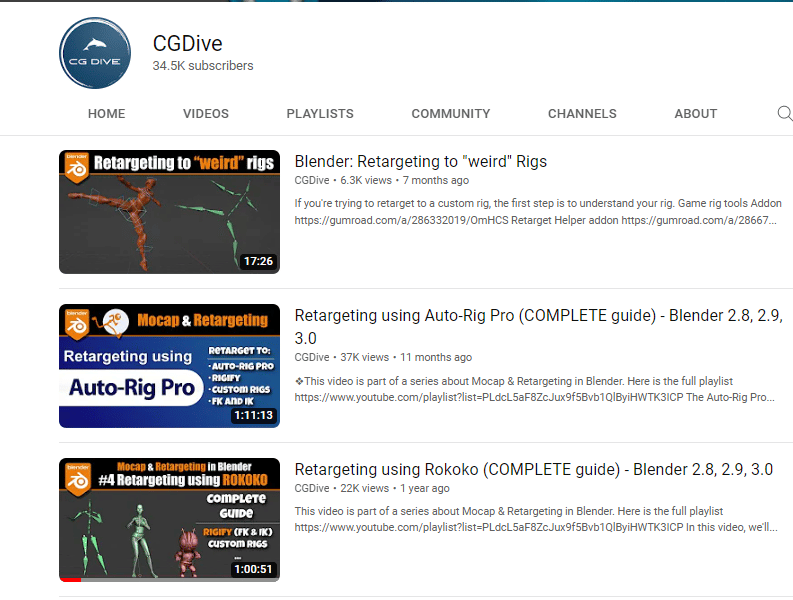Play the Auto-Rig Pro video thumbnail

[x=169, y=366]
